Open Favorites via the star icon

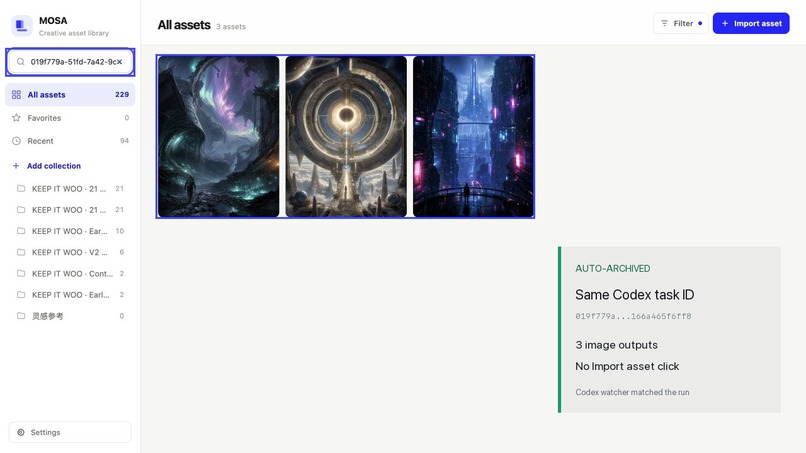point(16,118)
